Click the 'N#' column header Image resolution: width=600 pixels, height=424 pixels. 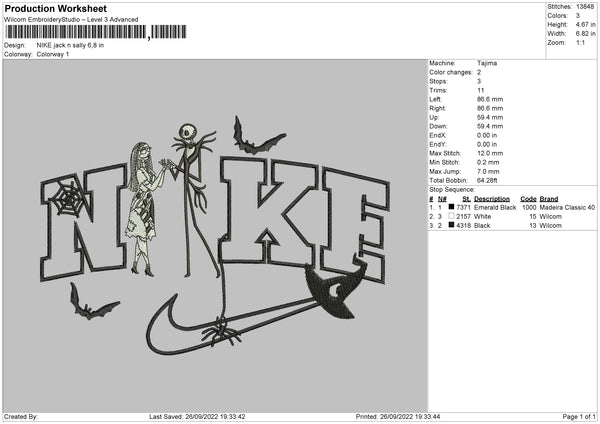tap(442, 199)
